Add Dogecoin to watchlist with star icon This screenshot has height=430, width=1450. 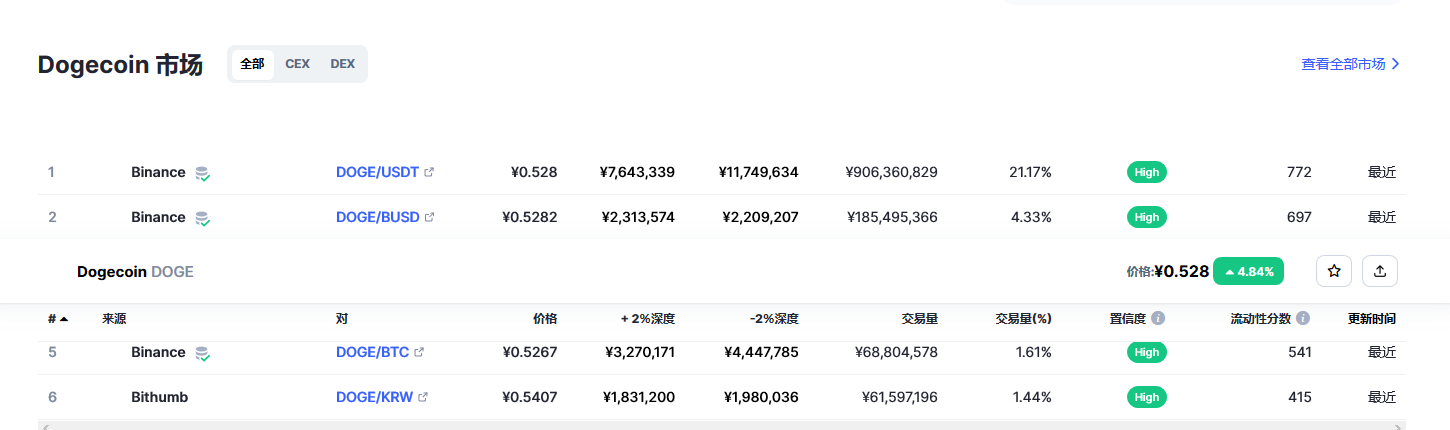click(x=1334, y=271)
